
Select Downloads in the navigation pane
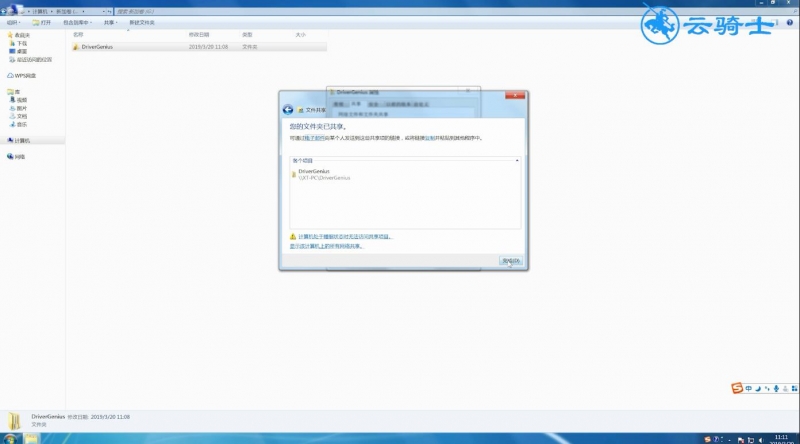click(x=18, y=43)
